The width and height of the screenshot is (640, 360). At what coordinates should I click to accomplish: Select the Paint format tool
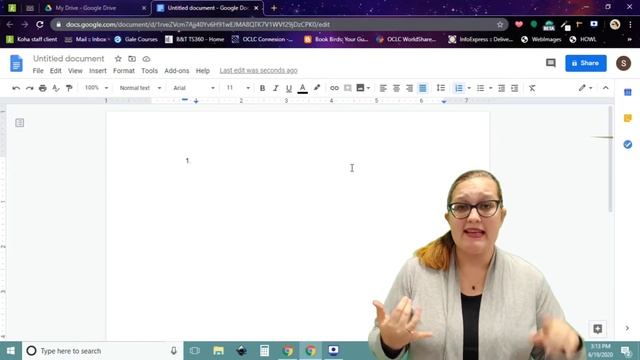pyautogui.click(x=69, y=88)
